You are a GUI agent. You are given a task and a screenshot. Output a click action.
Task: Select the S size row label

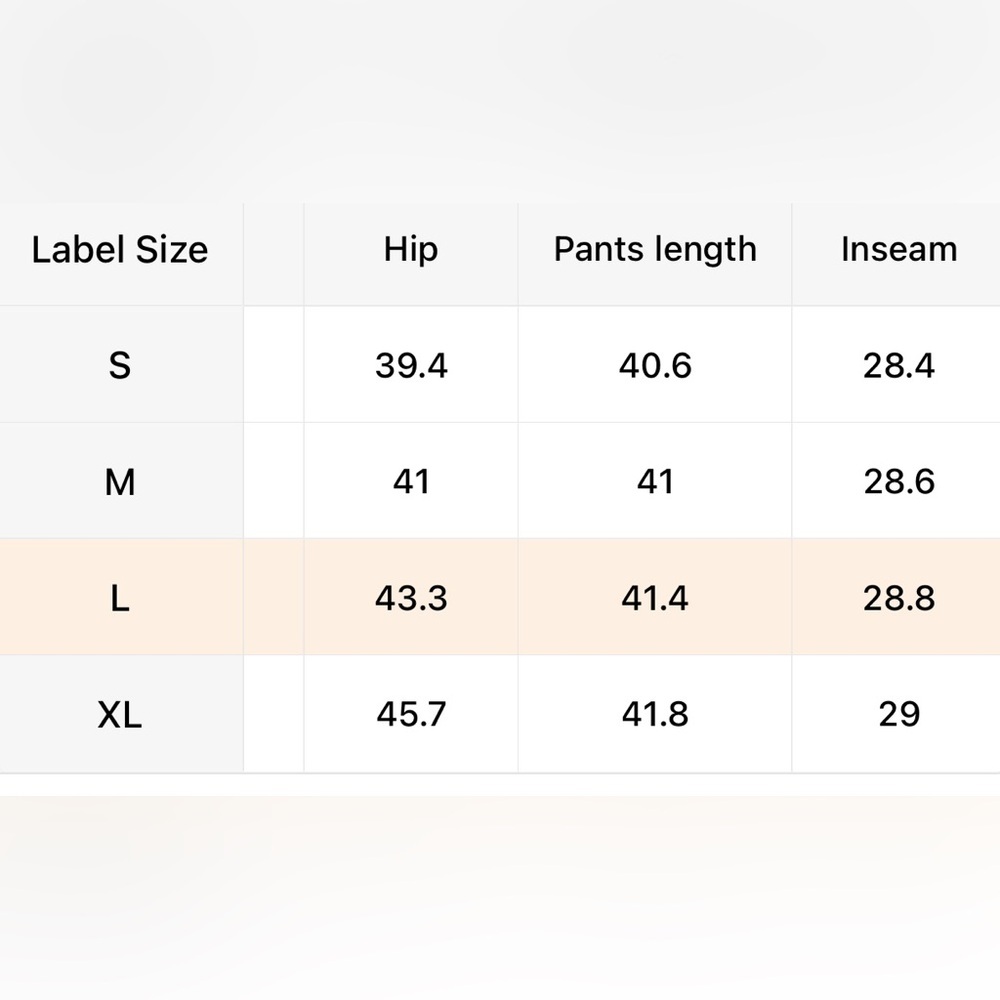[120, 365]
